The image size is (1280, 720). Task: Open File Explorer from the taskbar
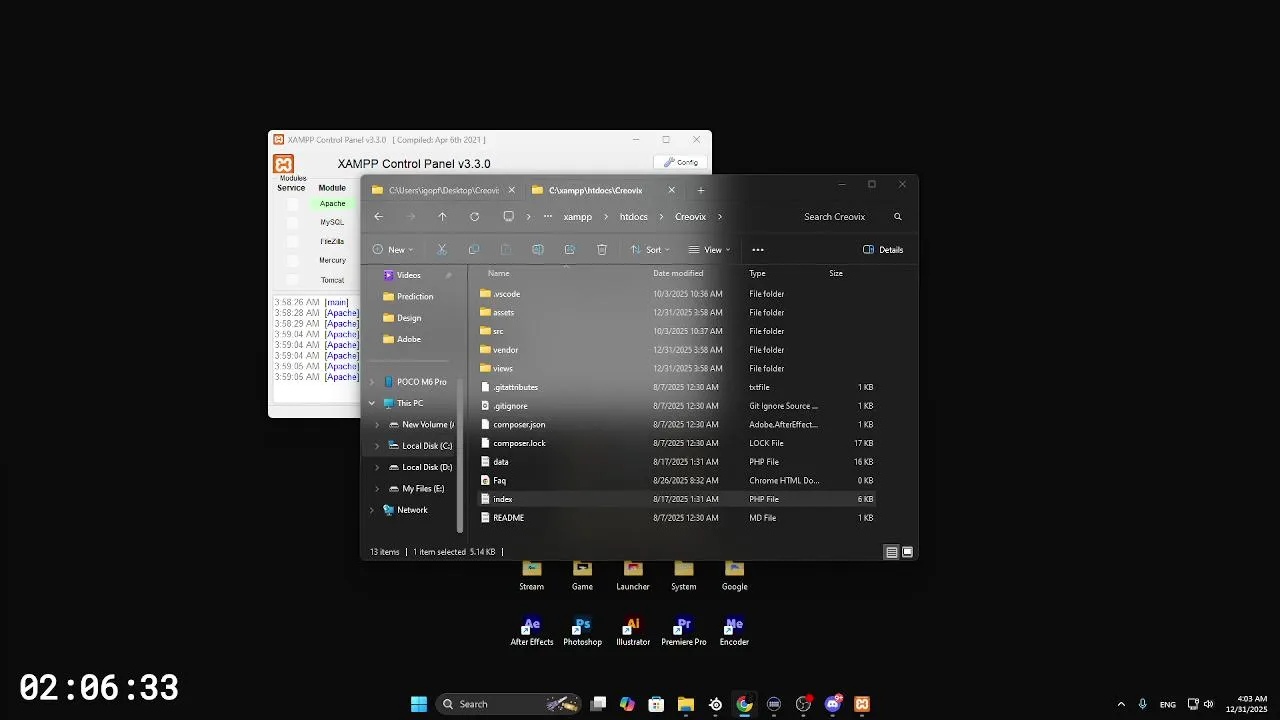click(685, 704)
